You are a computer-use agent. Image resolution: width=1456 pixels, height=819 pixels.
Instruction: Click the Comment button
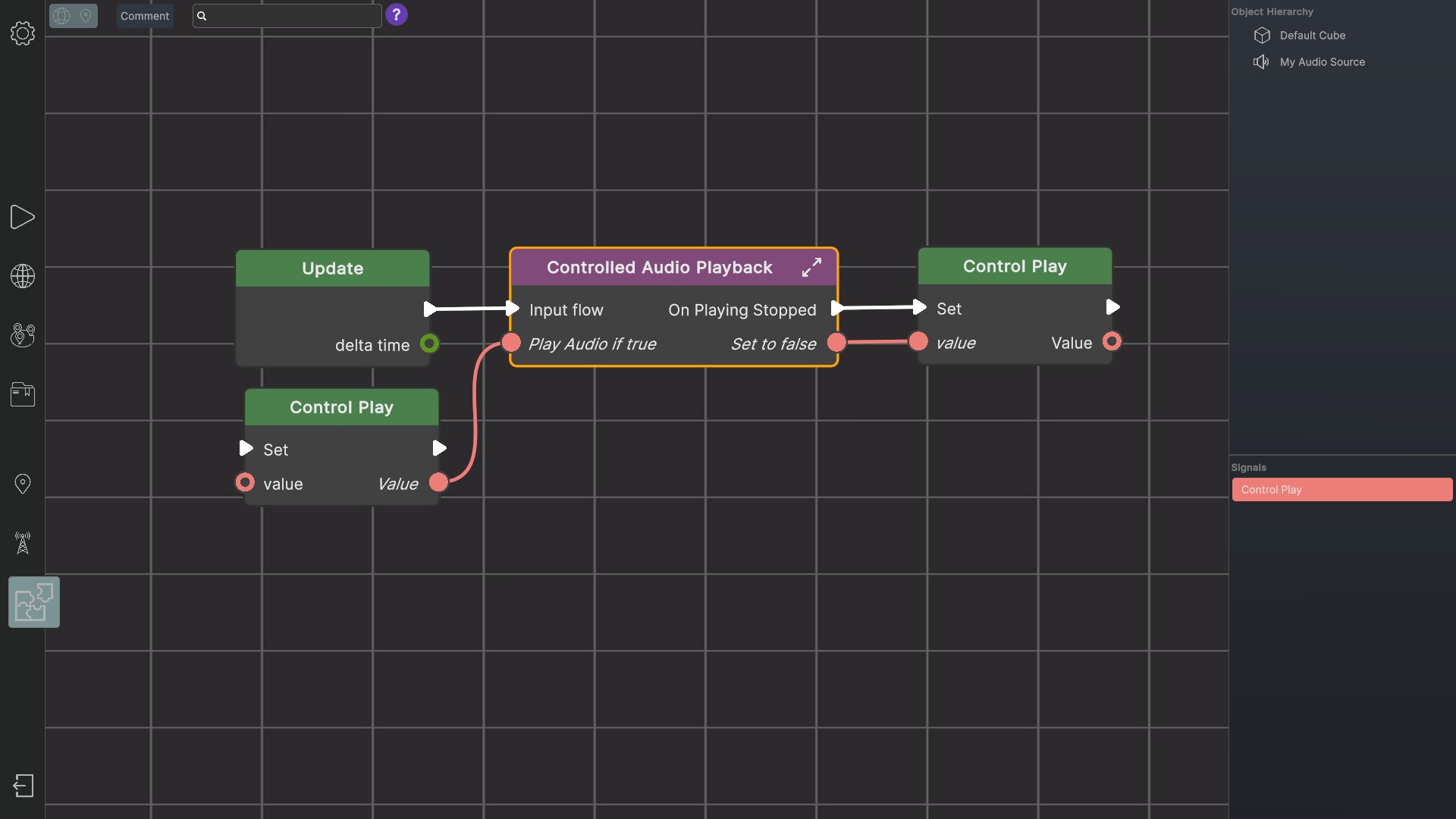tap(145, 16)
